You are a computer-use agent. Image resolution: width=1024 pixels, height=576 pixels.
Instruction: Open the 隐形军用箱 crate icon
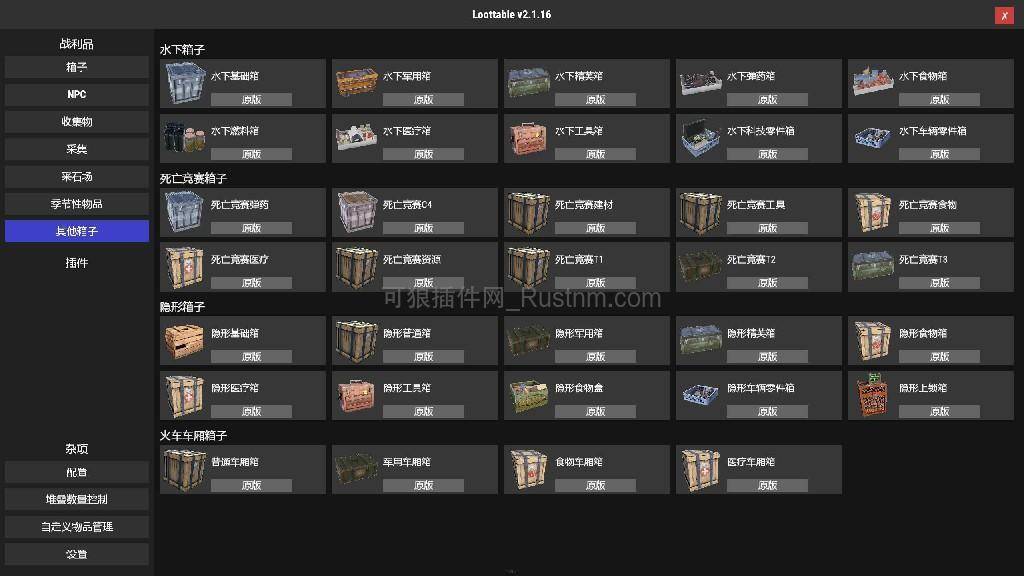pos(529,340)
